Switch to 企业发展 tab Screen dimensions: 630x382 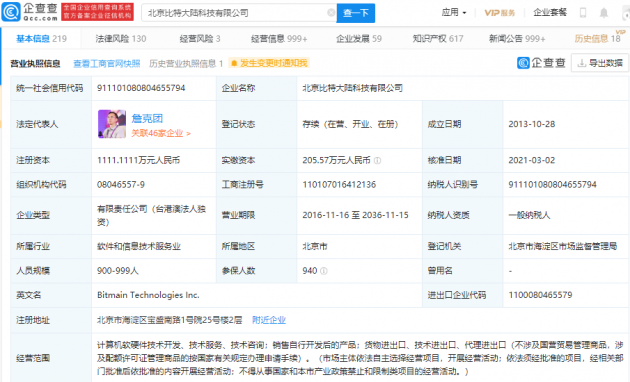click(359, 39)
